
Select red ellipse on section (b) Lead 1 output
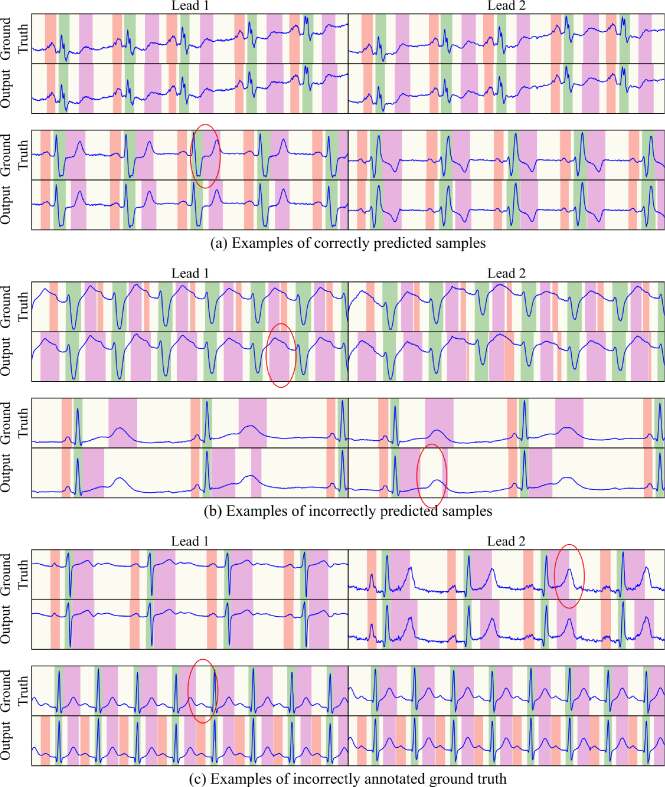(281, 355)
